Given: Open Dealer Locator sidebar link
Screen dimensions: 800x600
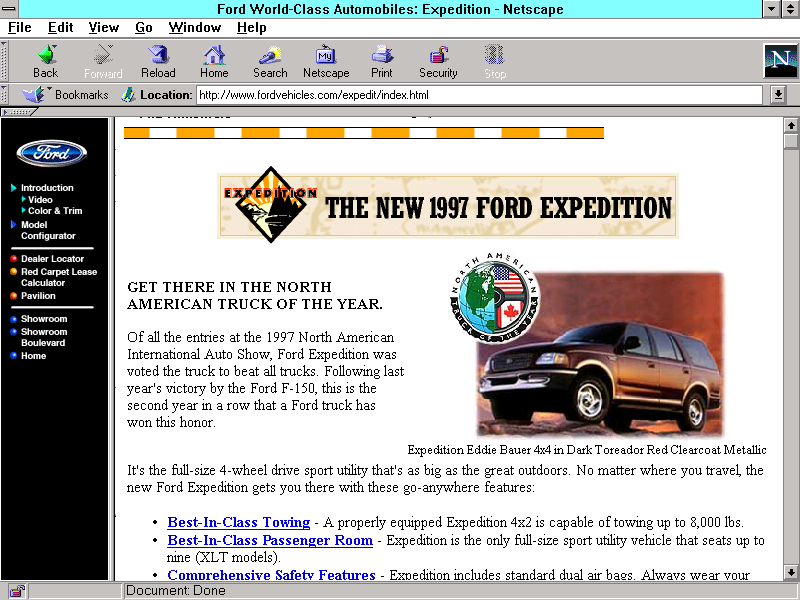Looking at the screenshot, I should [x=52, y=259].
